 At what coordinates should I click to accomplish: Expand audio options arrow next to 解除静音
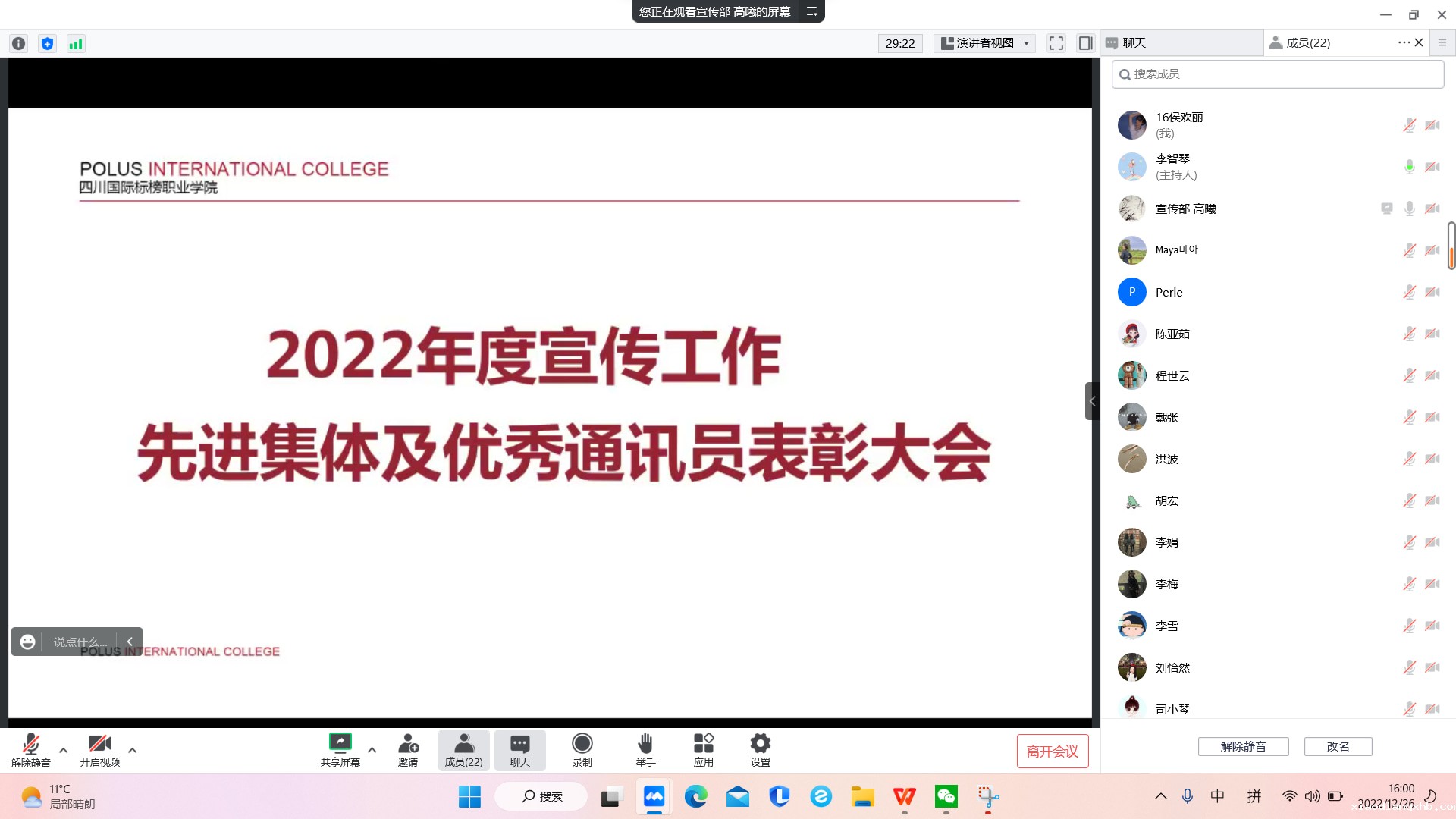coord(63,750)
